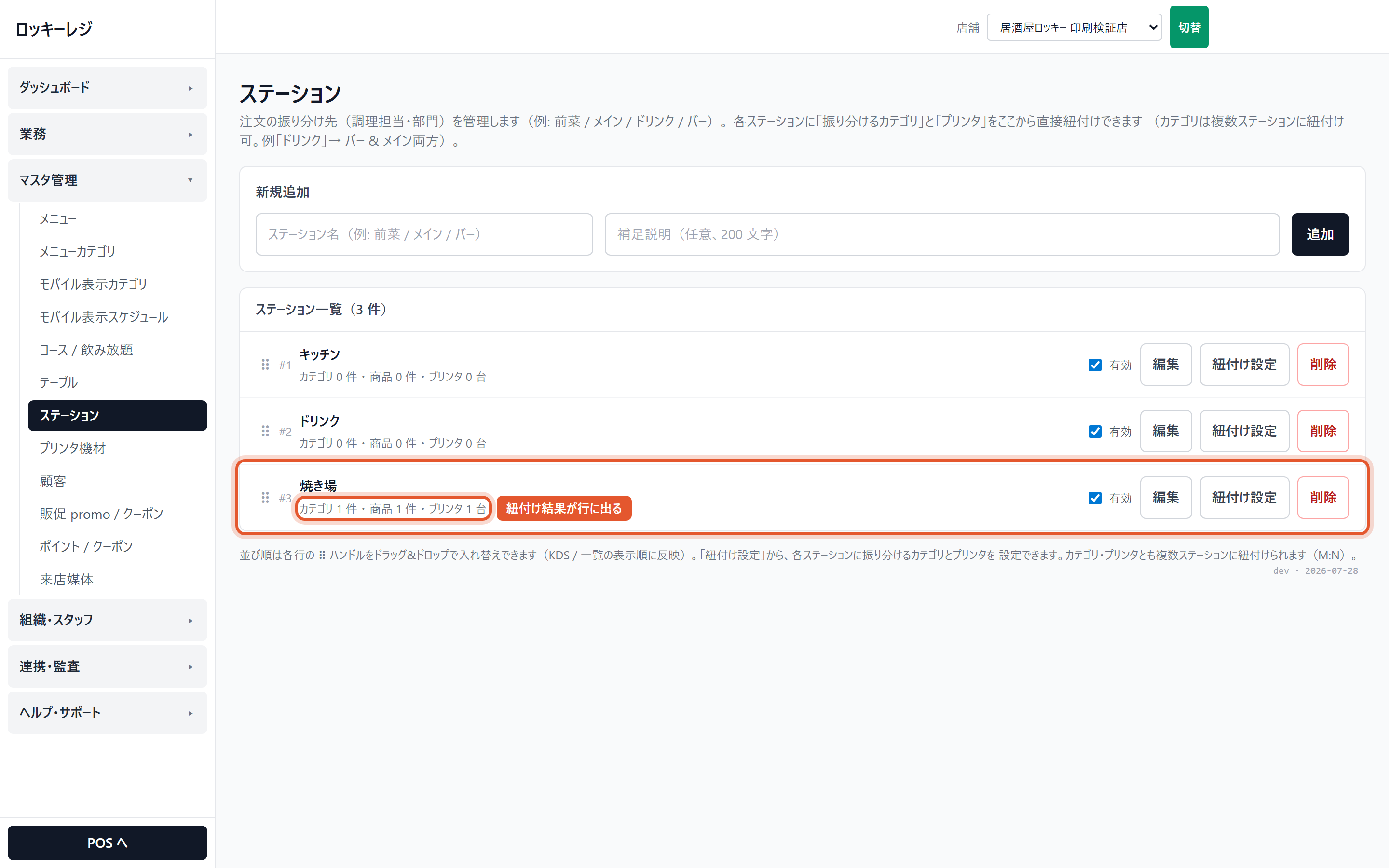Click the green 切替 button
This screenshot has width=1389, height=868.
tap(1189, 27)
